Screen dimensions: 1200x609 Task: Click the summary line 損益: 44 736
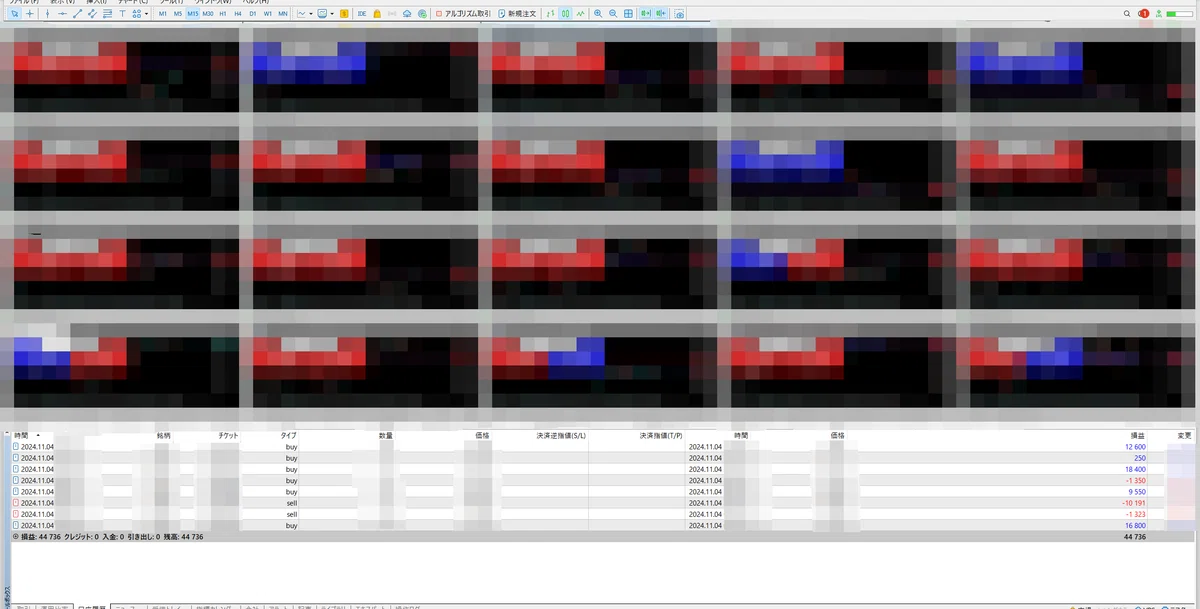point(40,537)
